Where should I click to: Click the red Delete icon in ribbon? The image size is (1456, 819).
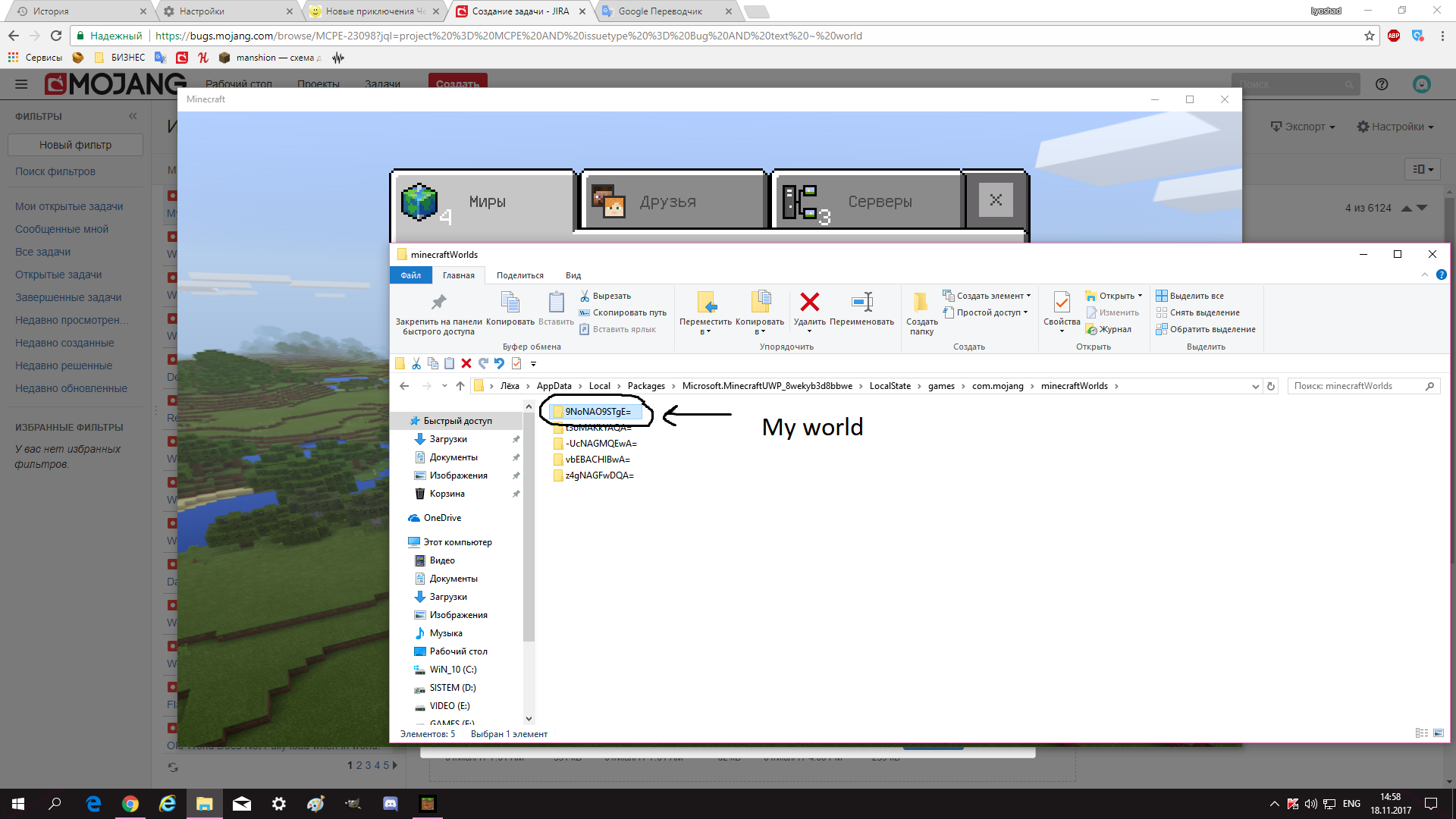point(809,303)
